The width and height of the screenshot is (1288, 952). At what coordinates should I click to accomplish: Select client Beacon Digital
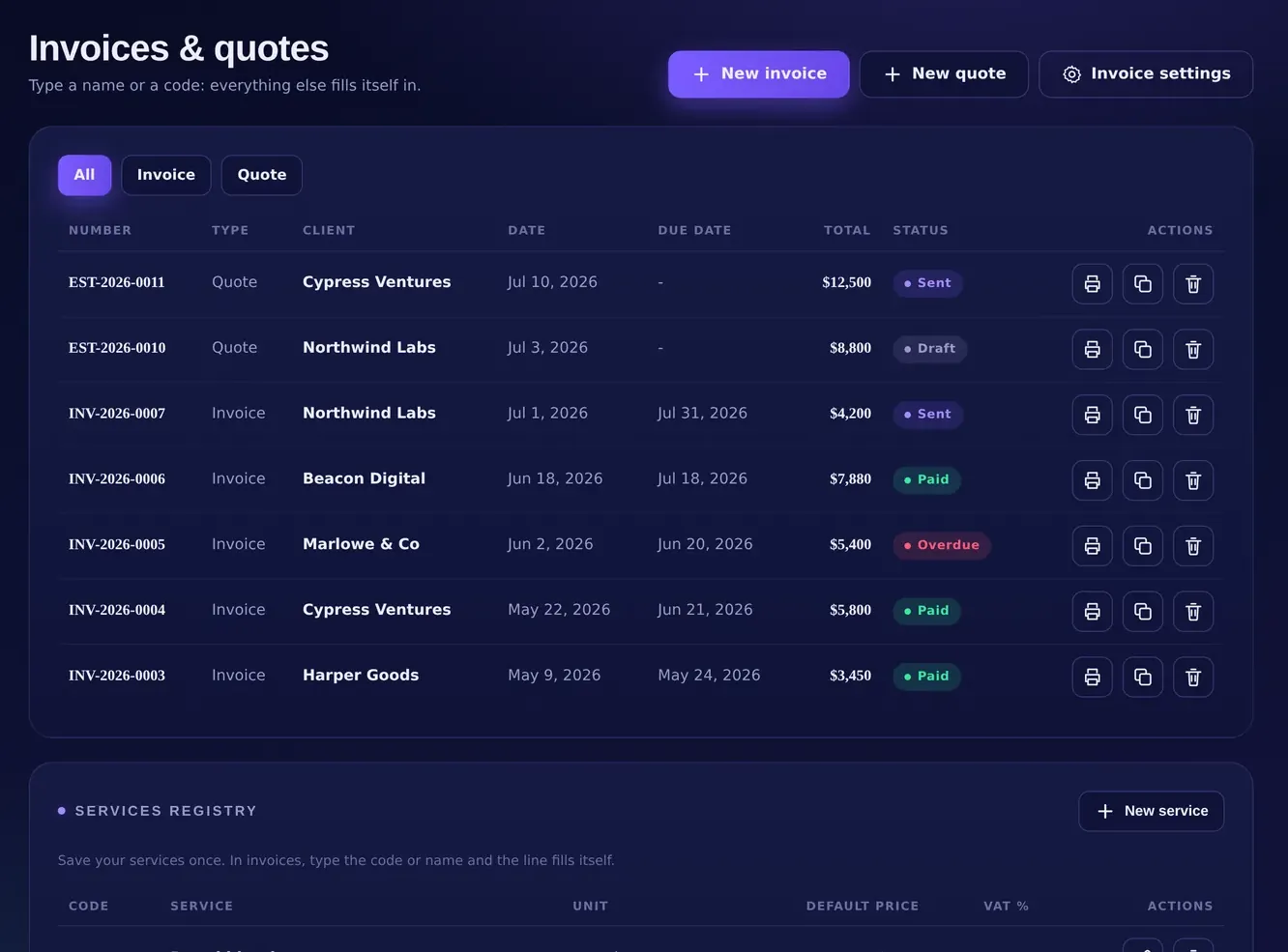pyautogui.click(x=364, y=478)
